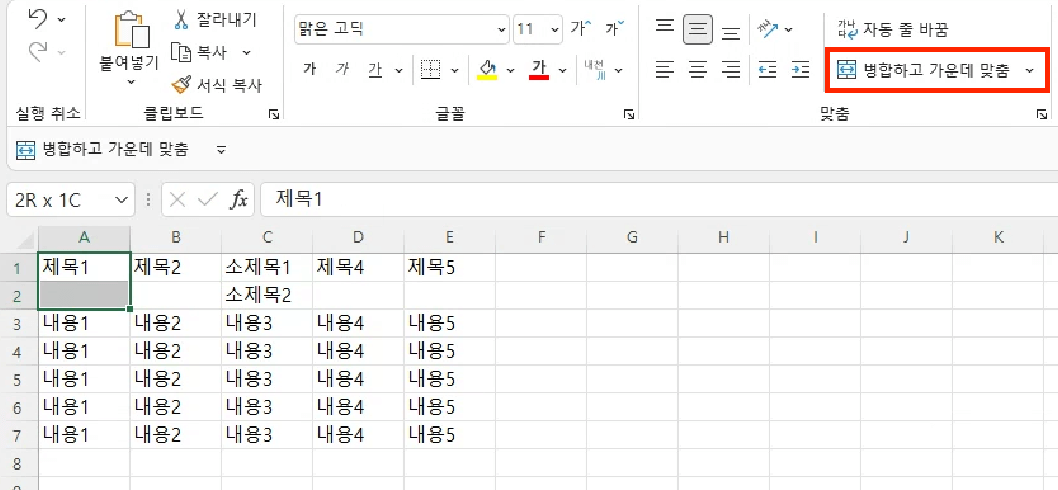The height and width of the screenshot is (490, 1058).
Task: Select cell E7 with 내용5
Action: point(450,435)
